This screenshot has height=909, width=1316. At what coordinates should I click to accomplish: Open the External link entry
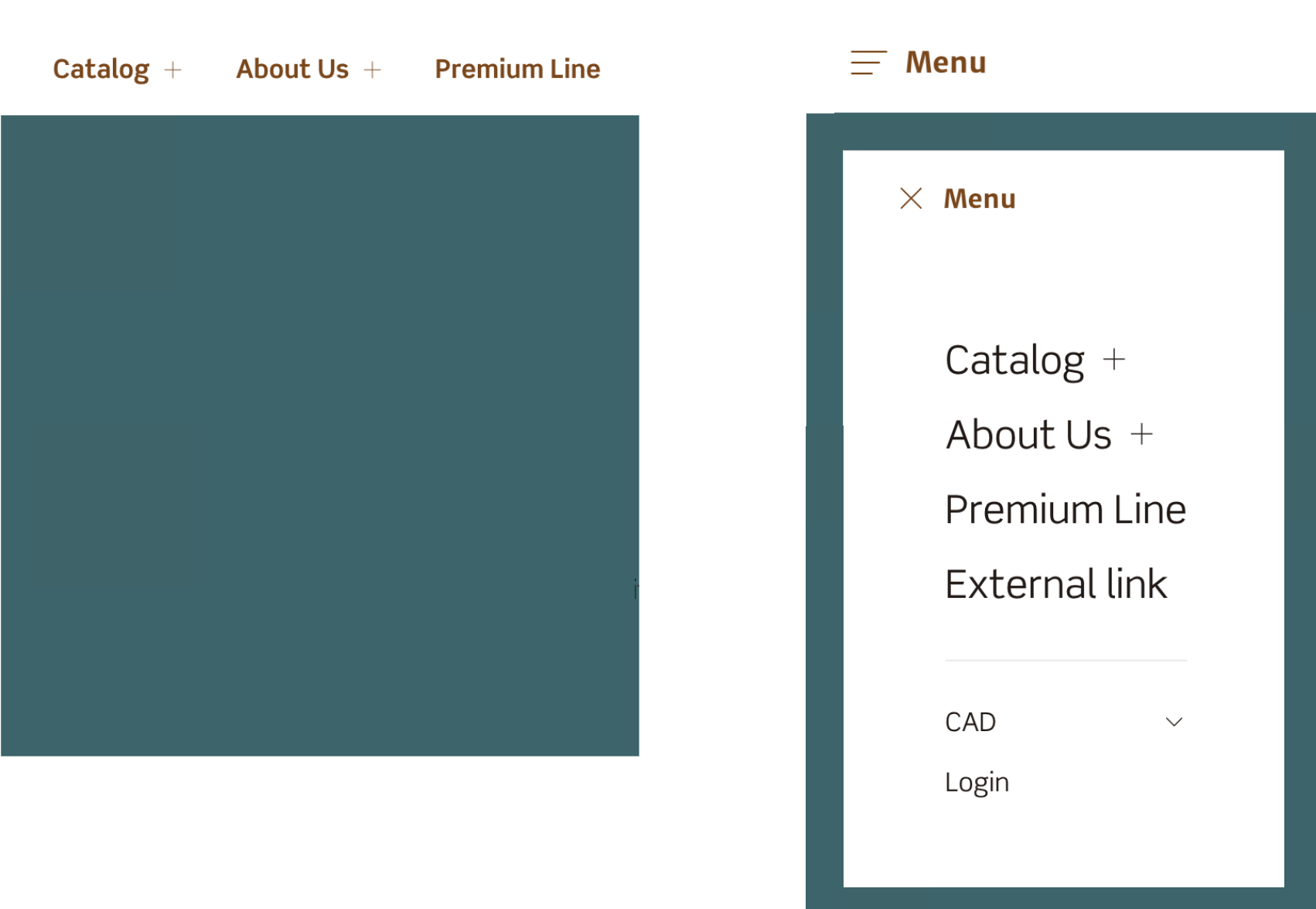[x=1056, y=583]
